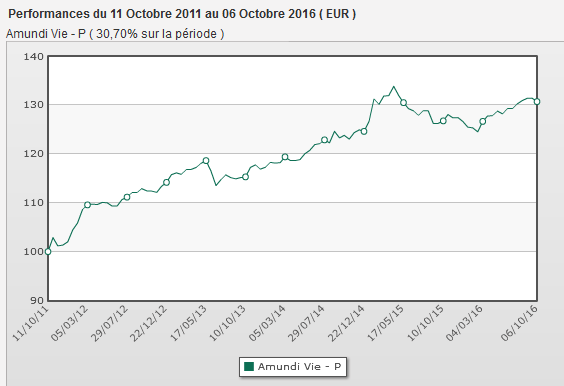
Task: Click the y-axis label 130
Action: (33, 105)
